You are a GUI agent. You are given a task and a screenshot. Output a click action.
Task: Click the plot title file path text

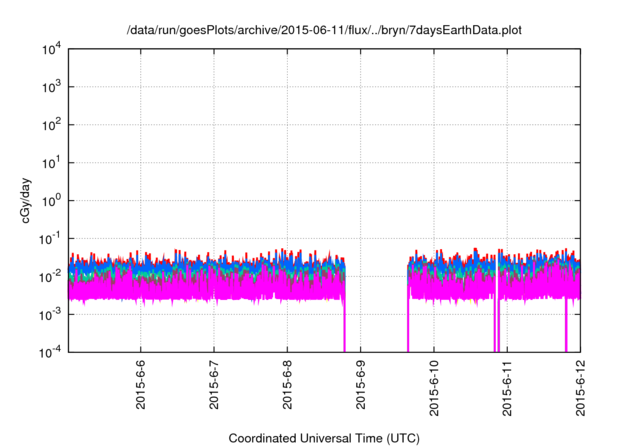[x=324, y=30]
